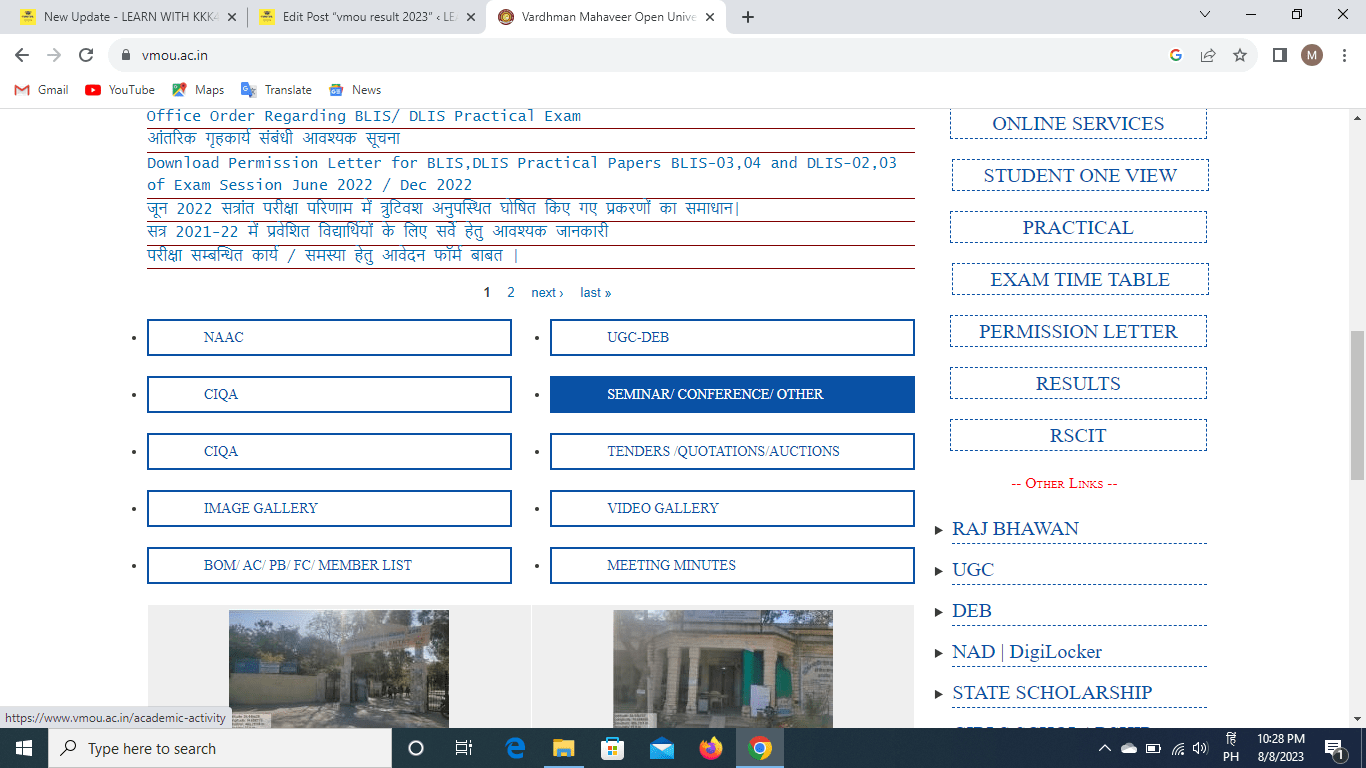This screenshot has height=768, width=1366.
Task: Launch Microsoft Edge from taskbar
Action: pyautogui.click(x=516, y=748)
